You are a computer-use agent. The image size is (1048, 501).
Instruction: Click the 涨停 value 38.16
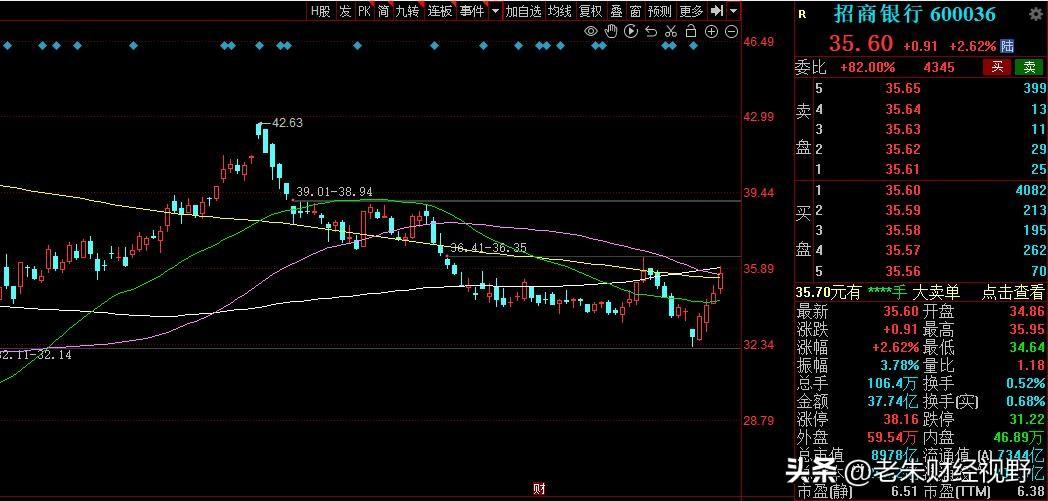900,420
